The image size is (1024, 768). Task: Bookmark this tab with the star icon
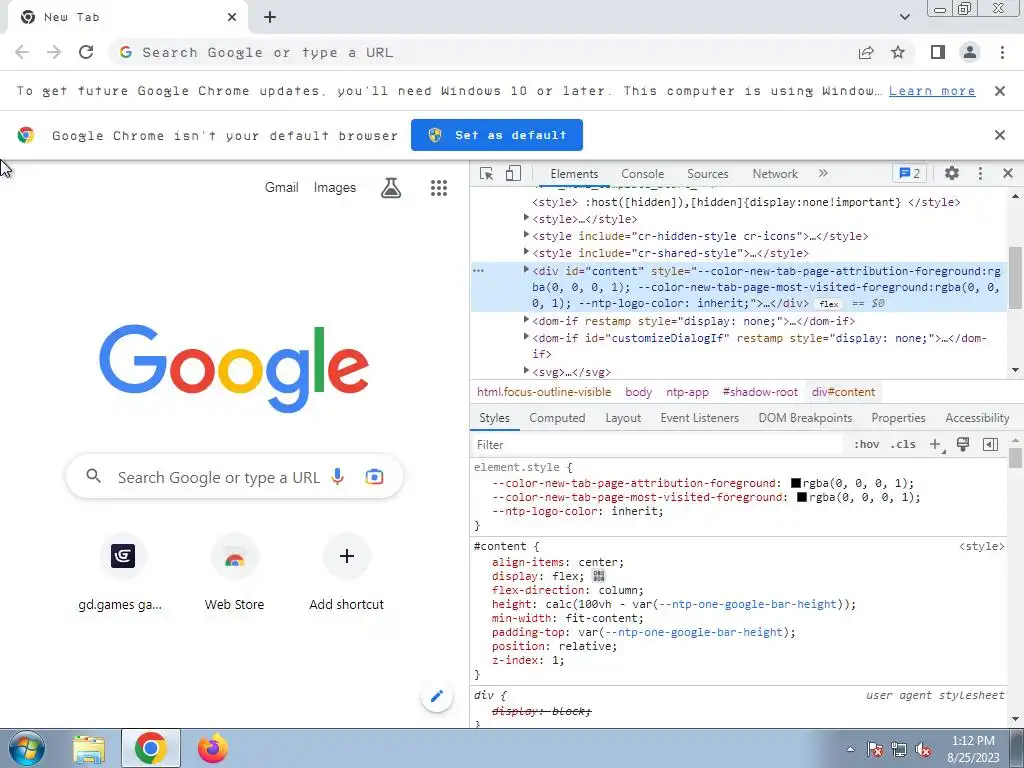898,52
